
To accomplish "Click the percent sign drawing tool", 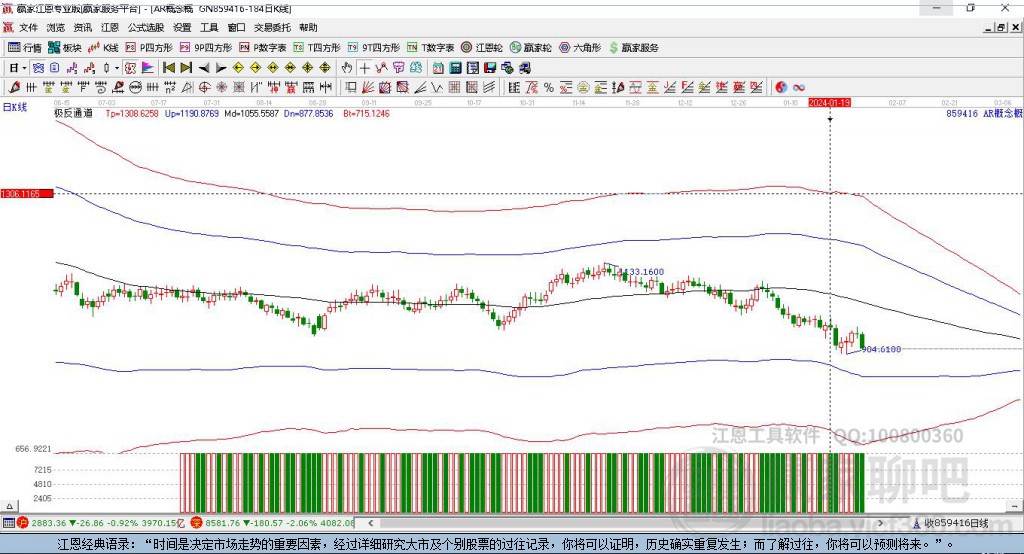I will 549,87.
